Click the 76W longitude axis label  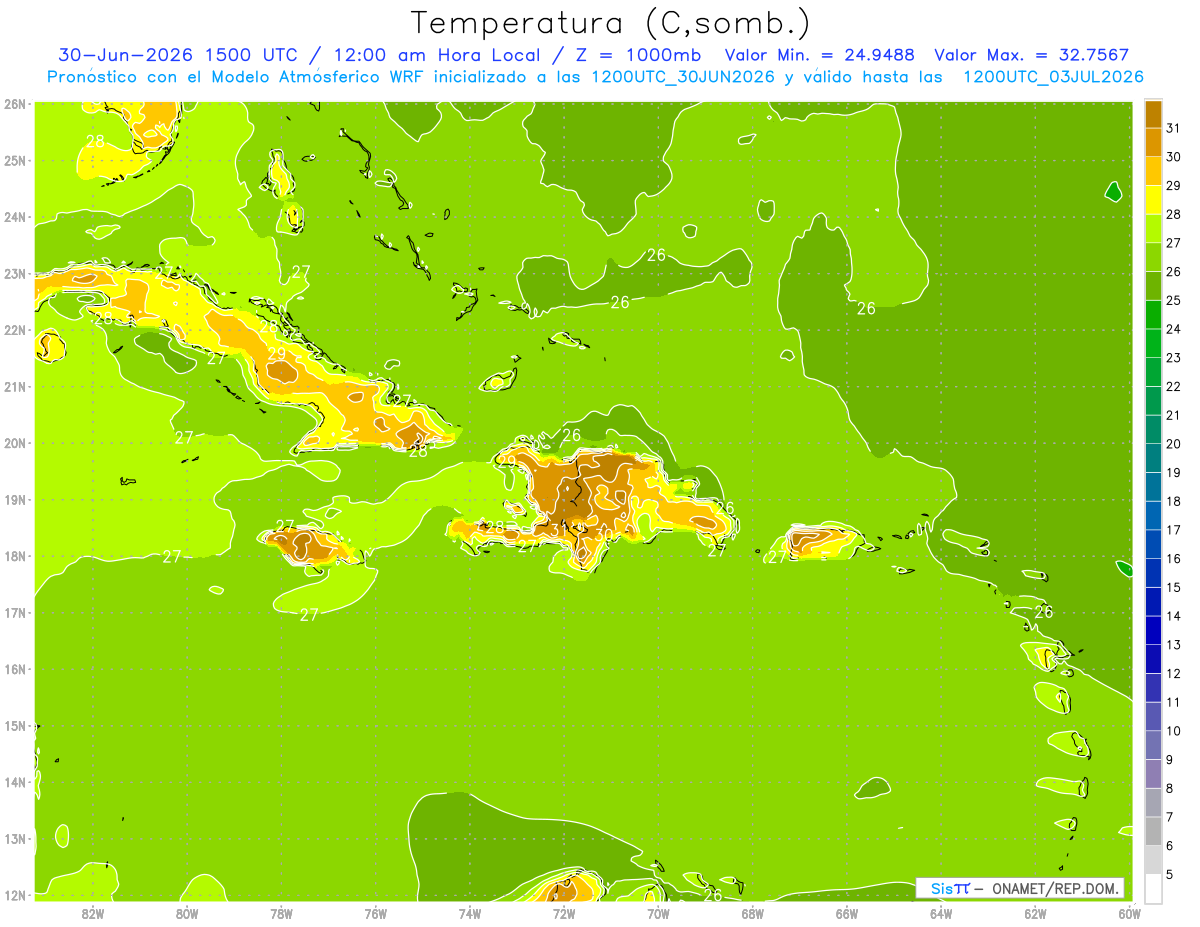pyautogui.click(x=375, y=913)
